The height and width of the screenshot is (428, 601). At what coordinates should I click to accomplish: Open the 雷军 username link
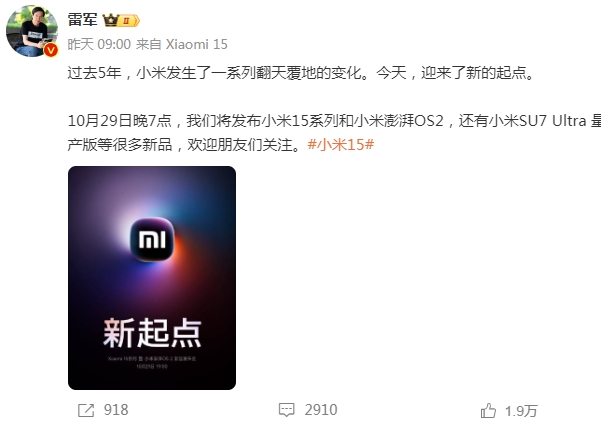[82, 20]
